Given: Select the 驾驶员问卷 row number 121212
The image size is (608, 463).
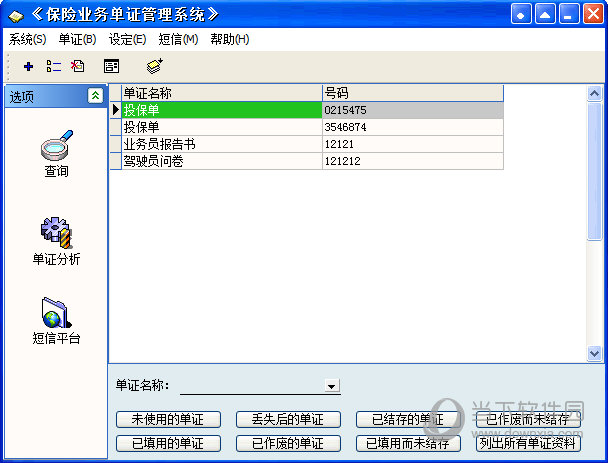Looking at the screenshot, I should point(412,160).
